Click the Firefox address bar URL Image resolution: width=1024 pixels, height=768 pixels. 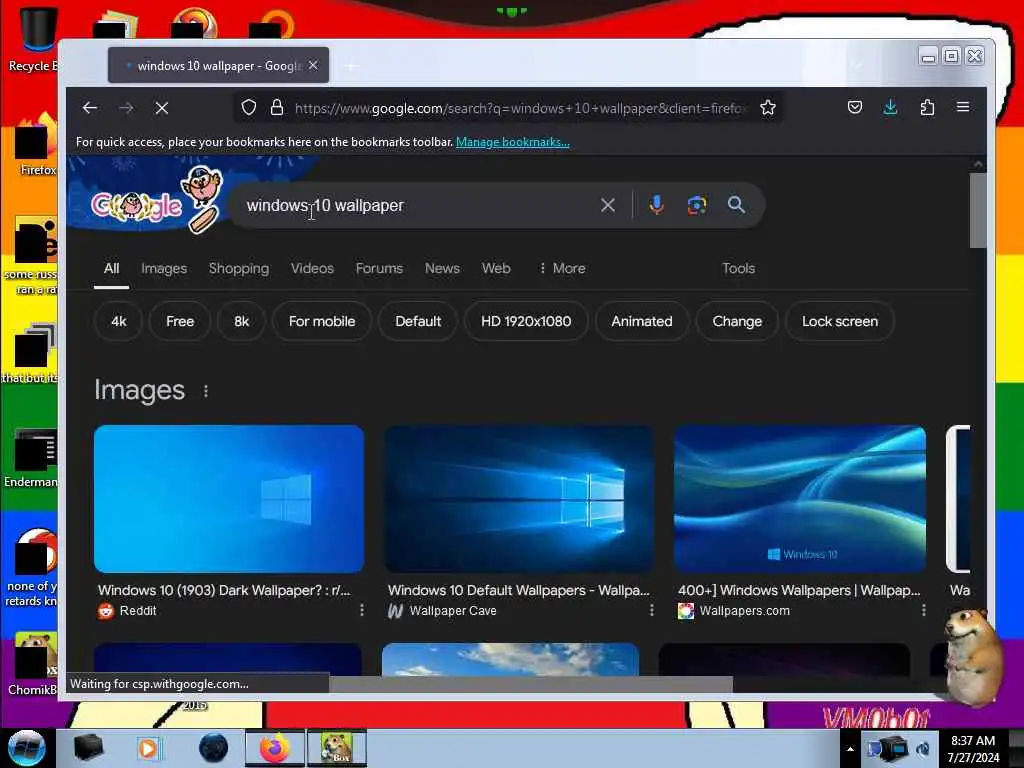pyautogui.click(x=519, y=108)
